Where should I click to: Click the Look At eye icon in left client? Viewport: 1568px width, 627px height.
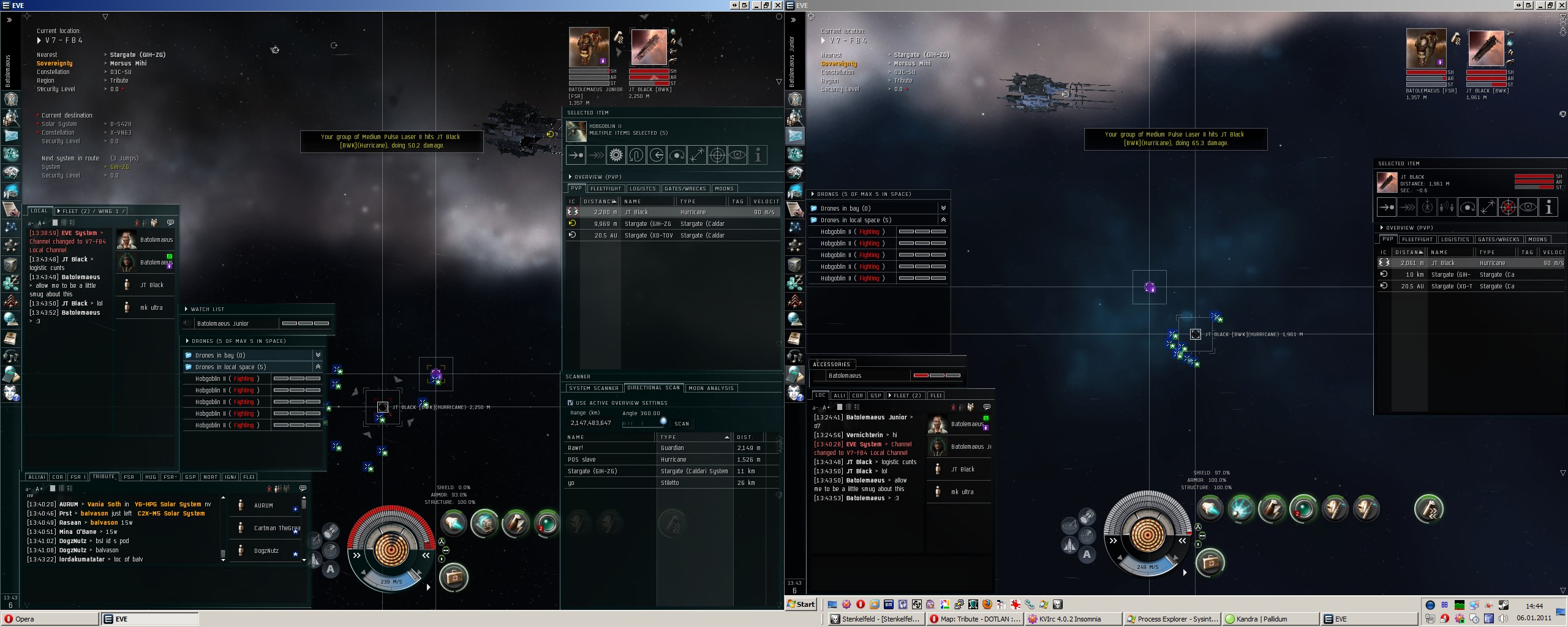737,155
